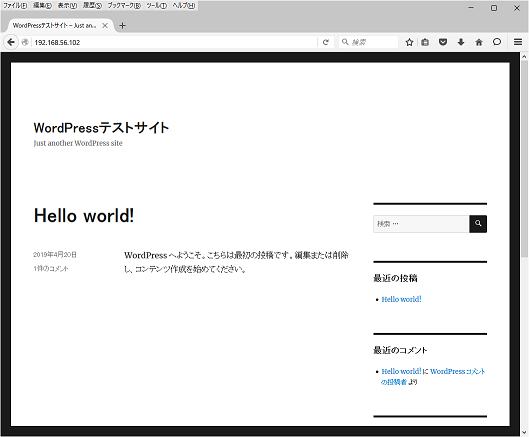Image resolution: width=529 pixels, height=437 pixels.
Task: Open the ツール menu
Action: [156, 5]
